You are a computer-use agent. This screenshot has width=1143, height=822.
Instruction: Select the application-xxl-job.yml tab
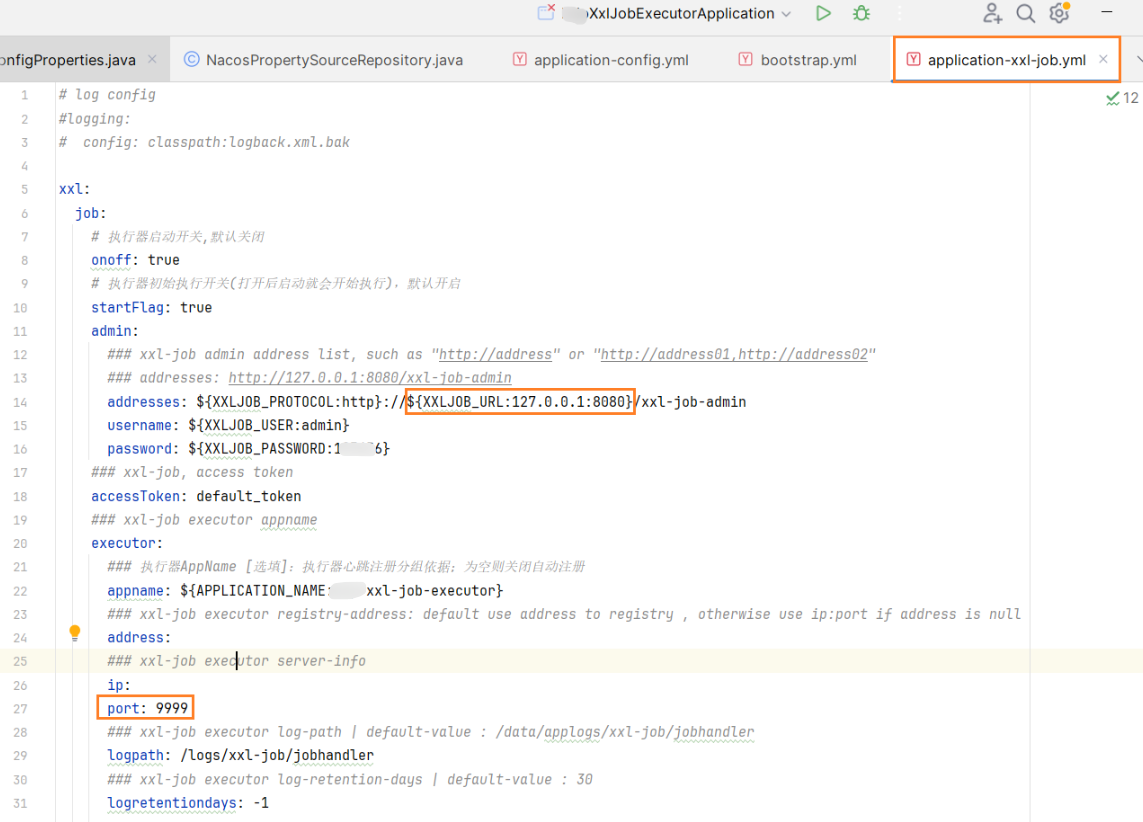(x=1006, y=60)
